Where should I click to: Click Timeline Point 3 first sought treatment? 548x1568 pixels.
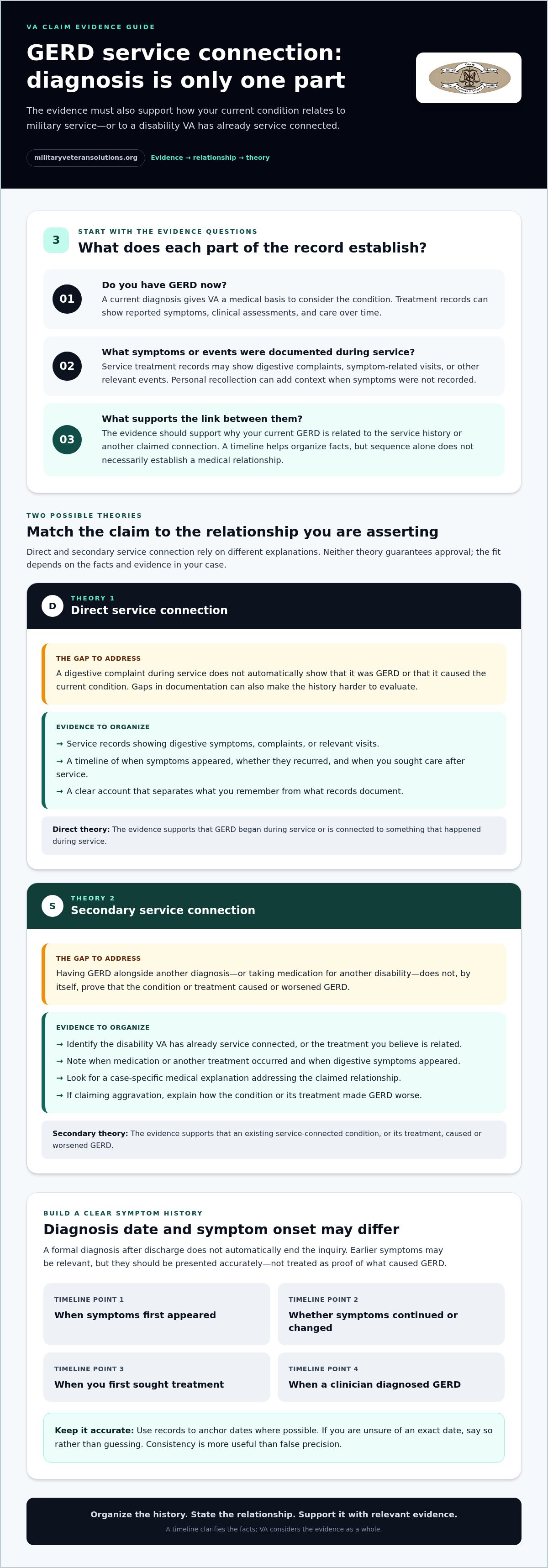pyautogui.click(x=157, y=1377)
